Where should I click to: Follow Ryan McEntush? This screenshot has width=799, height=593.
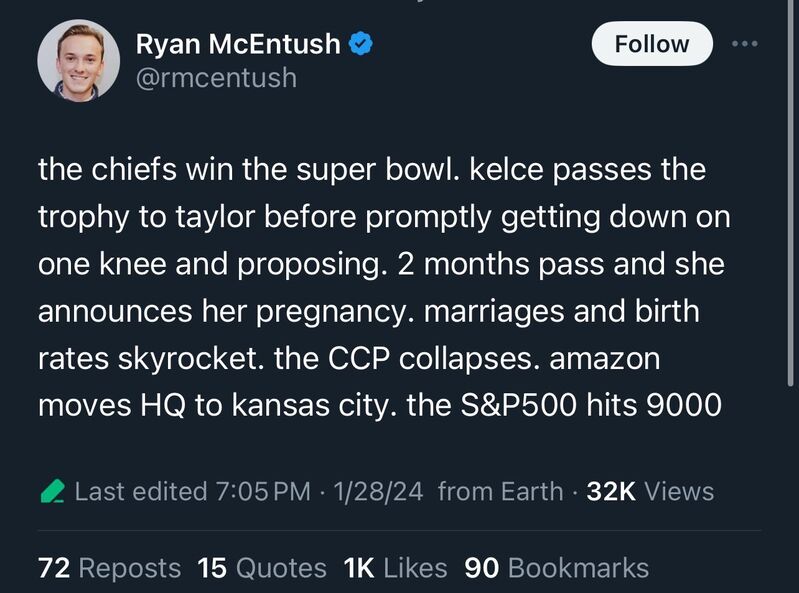point(652,44)
